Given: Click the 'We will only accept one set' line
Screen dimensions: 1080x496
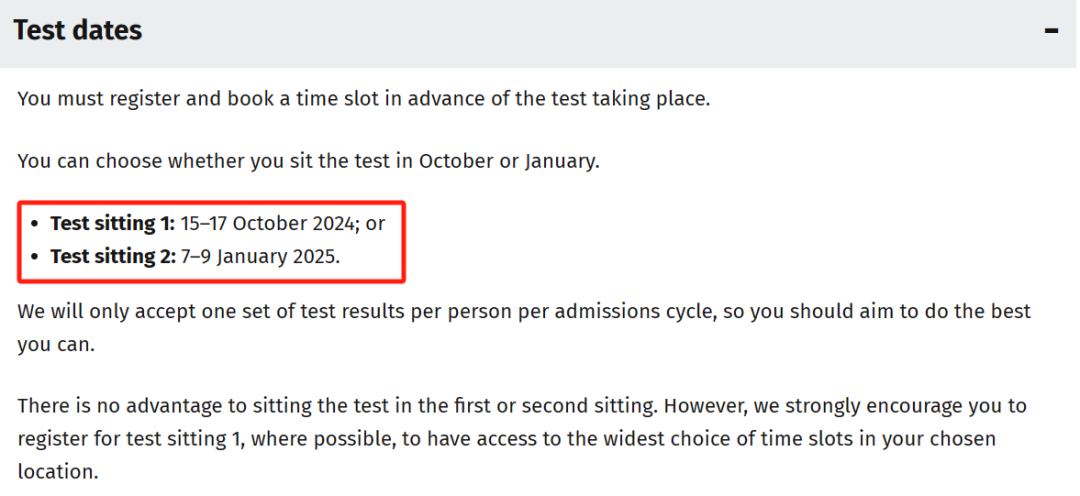Looking at the screenshot, I should coord(524,311).
